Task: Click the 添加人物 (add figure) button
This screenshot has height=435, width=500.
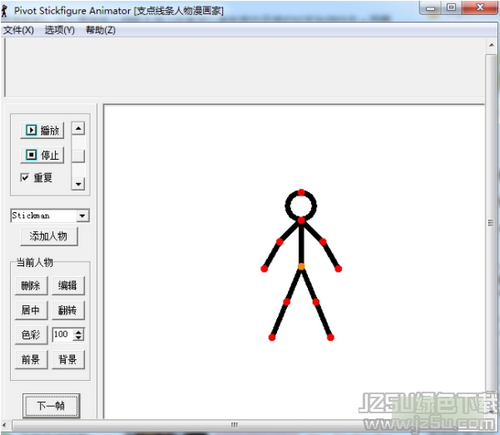Action: pos(49,236)
